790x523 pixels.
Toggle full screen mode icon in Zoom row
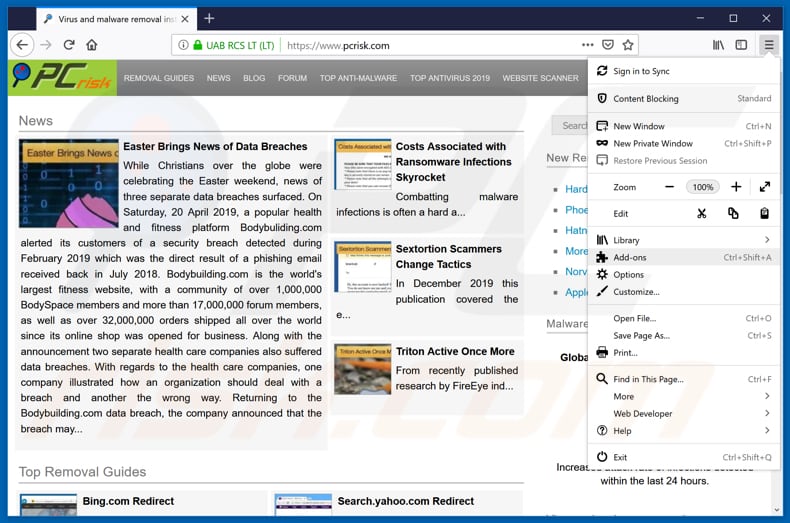[765, 187]
